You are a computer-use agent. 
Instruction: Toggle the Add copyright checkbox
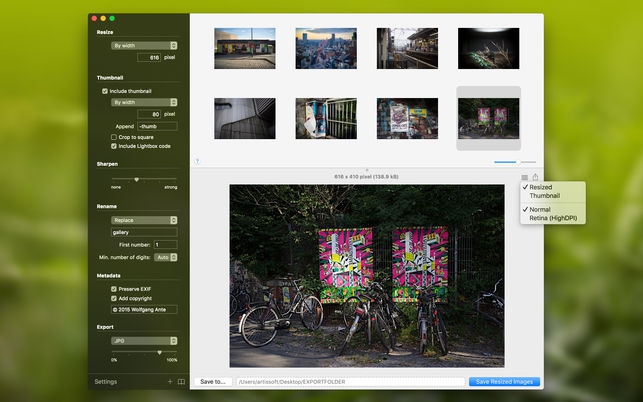tap(114, 299)
